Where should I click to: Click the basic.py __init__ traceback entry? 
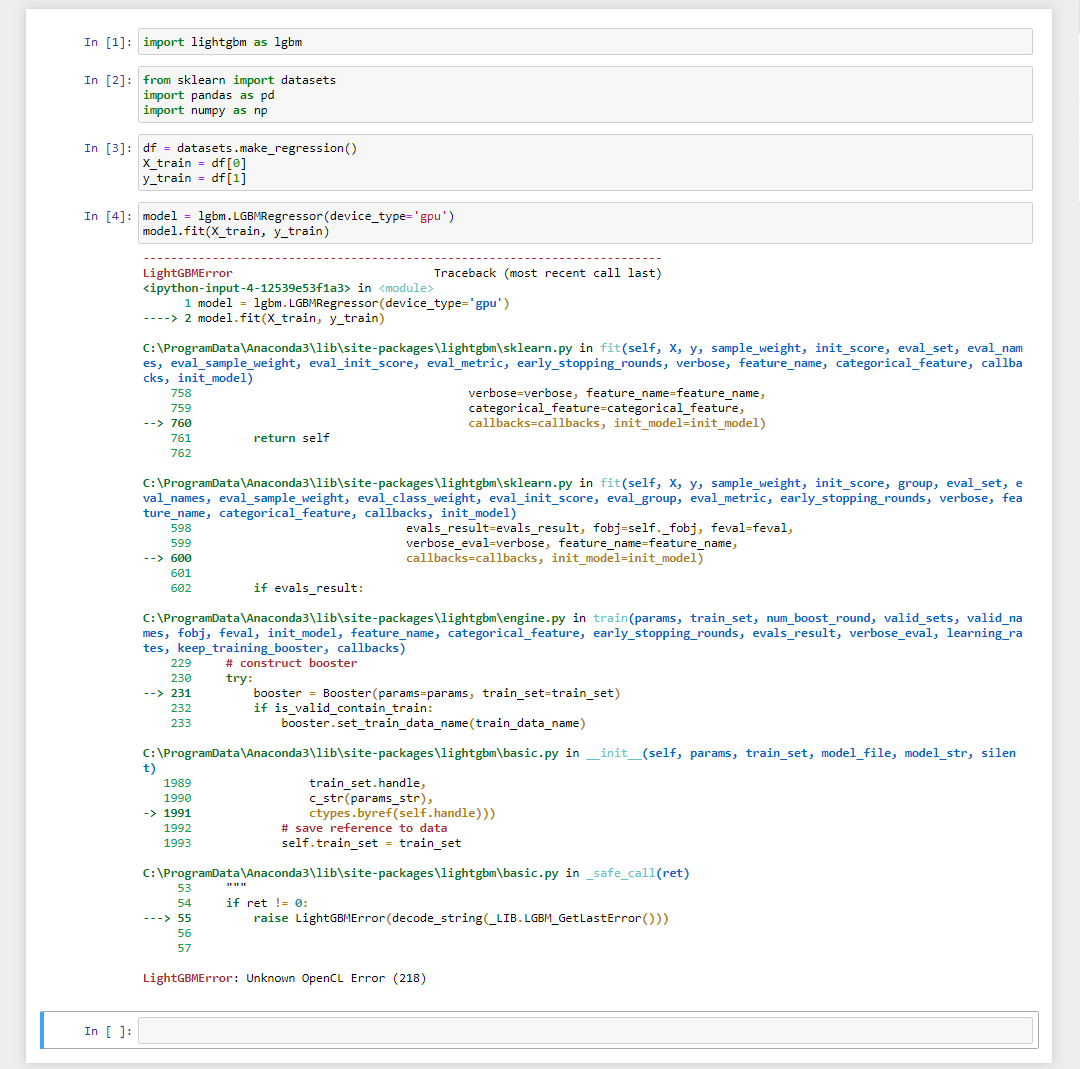pos(350,752)
